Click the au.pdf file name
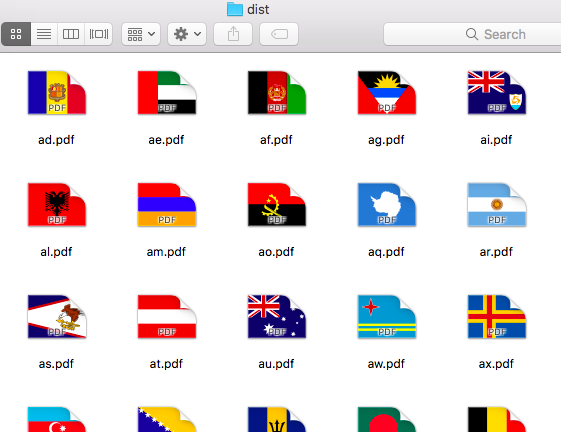 [276, 364]
